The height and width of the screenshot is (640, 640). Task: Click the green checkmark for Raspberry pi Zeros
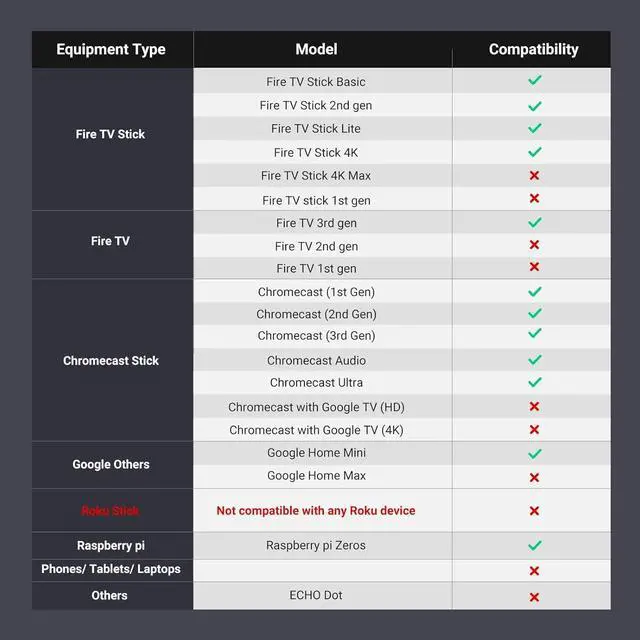(534, 546)
